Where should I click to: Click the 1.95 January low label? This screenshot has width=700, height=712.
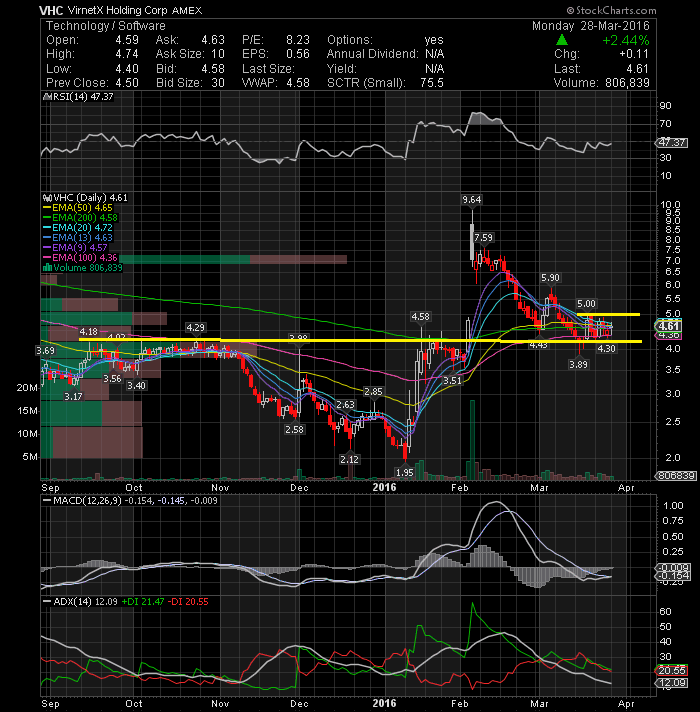pos(404,473)
